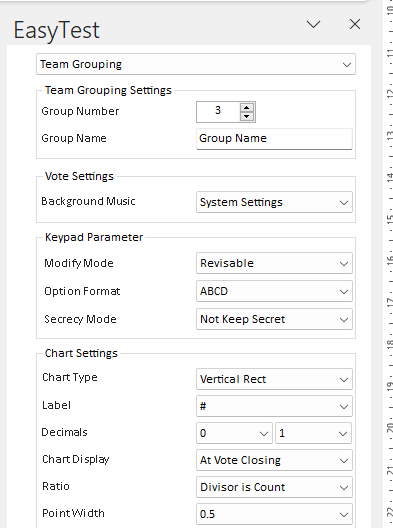Close the EasyTest pane
The height and width of the screenshot is (528, 393).
[x=355, y=24]
